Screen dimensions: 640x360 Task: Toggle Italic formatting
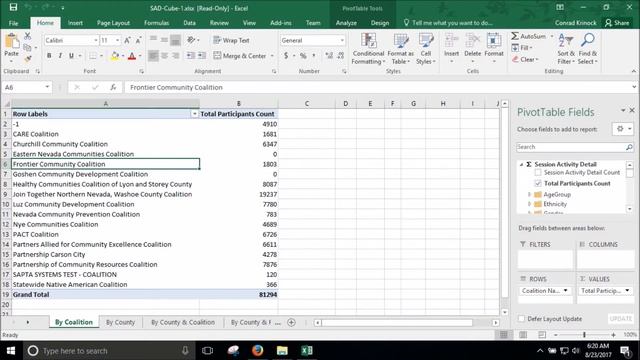[x=60, y=56]
